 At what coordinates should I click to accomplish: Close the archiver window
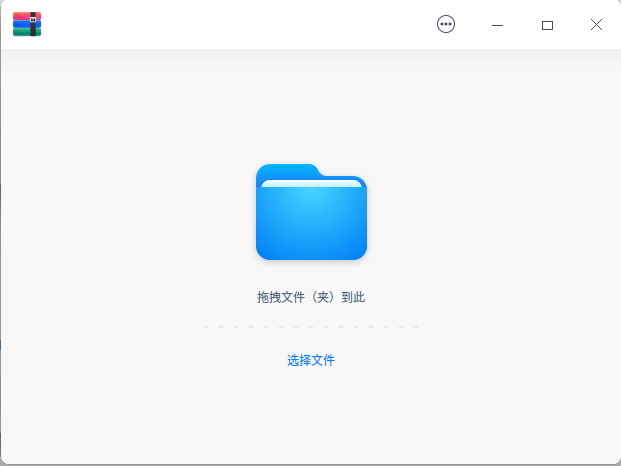click(596, 25)
